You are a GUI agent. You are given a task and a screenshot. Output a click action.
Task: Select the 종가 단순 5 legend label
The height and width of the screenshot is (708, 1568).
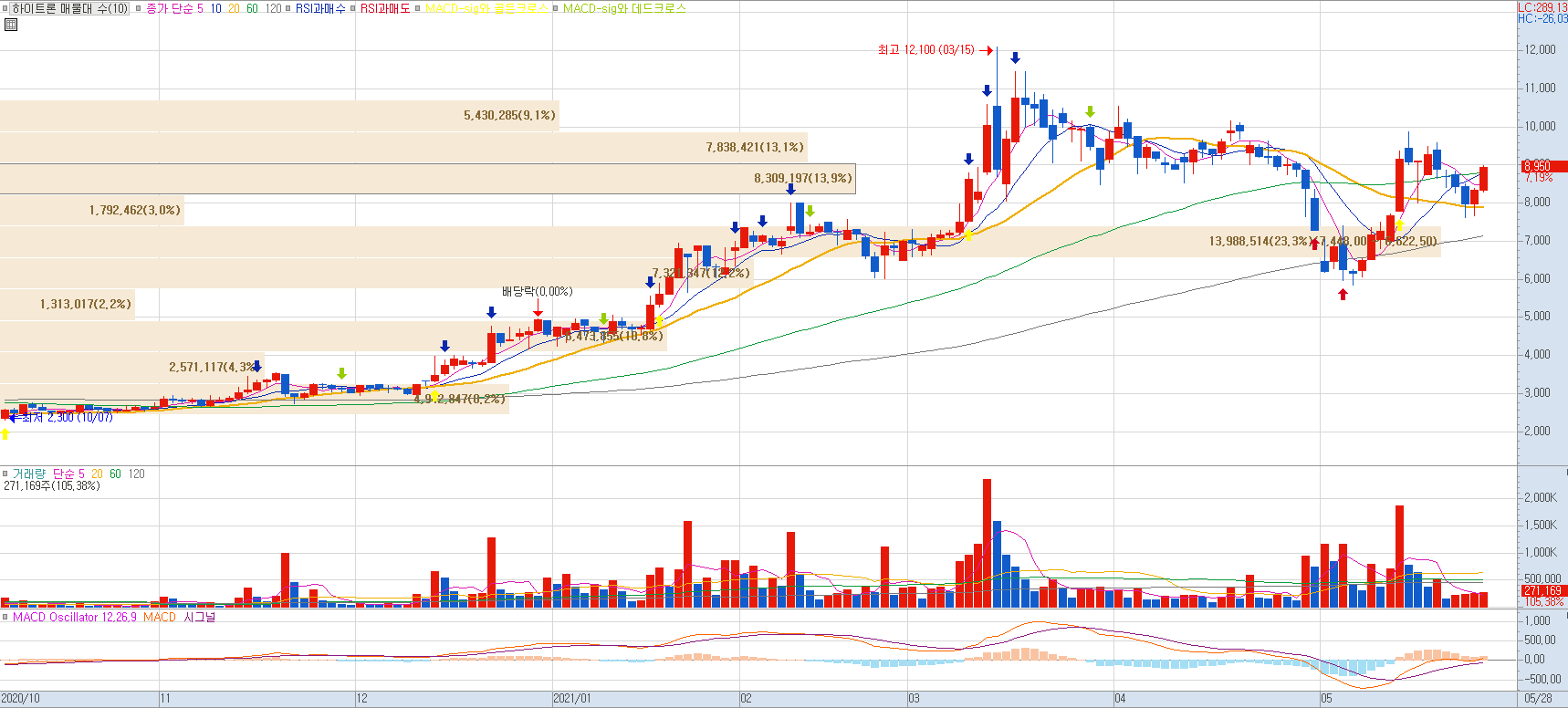(x=174, y=8)
